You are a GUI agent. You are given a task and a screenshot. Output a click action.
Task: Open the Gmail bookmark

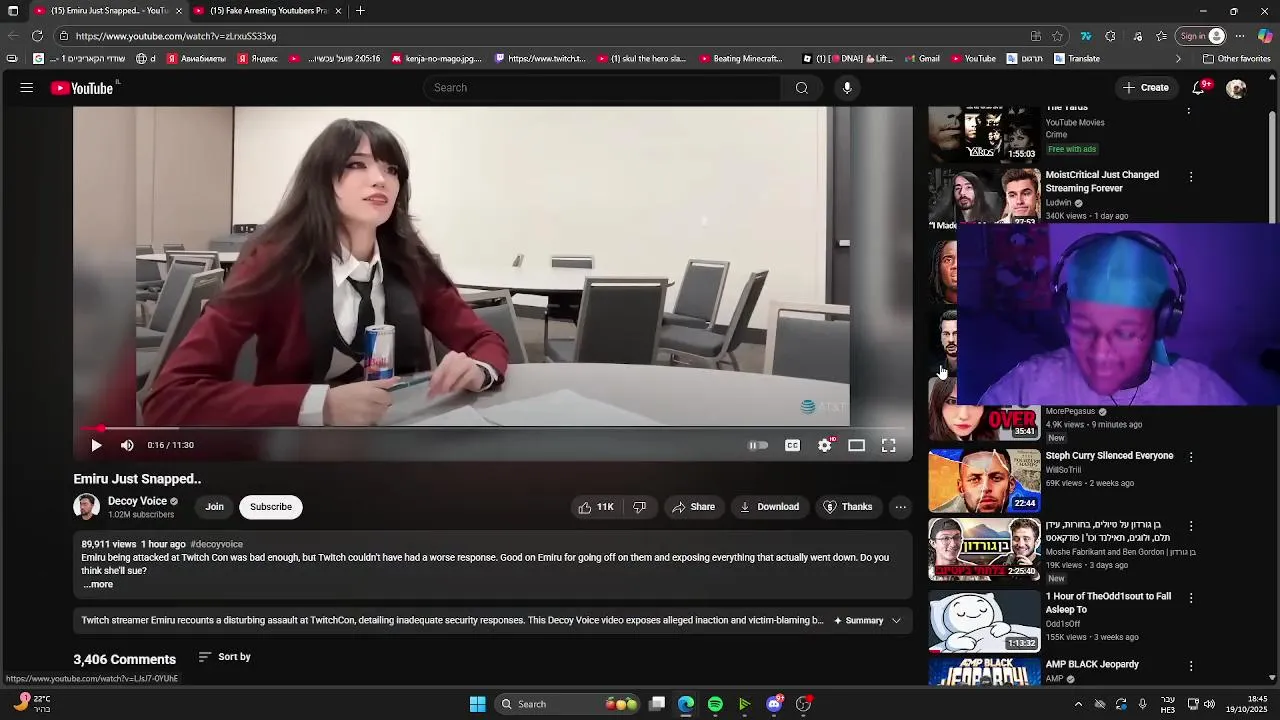922,59
